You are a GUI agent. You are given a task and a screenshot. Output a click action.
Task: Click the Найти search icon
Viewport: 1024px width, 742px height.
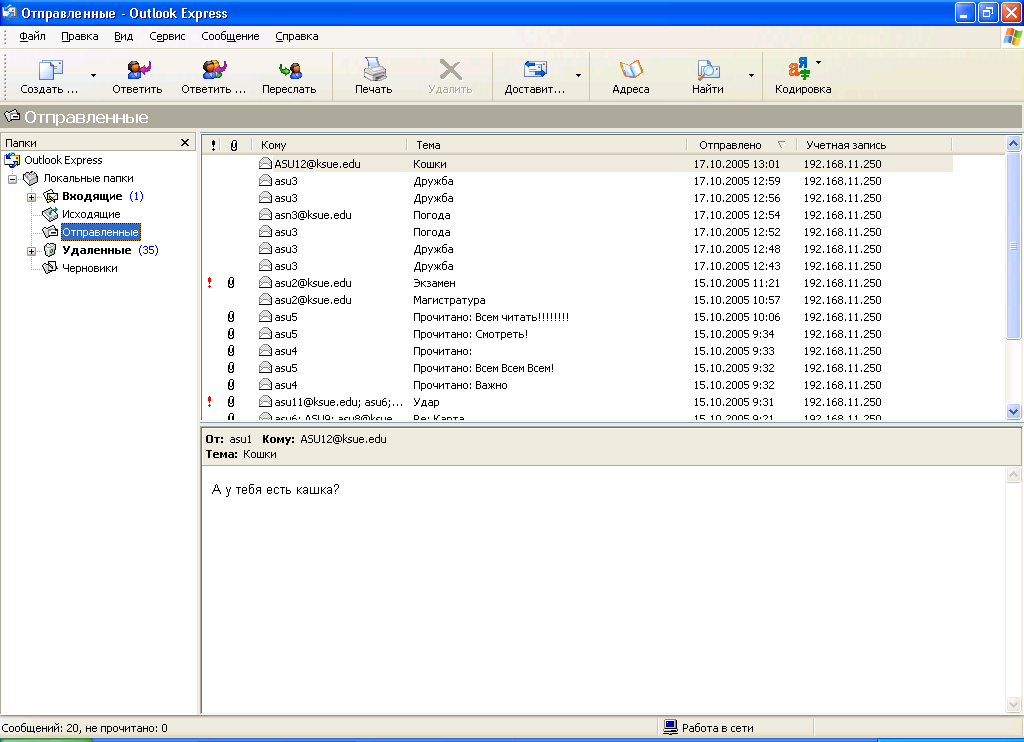[709, 69]
